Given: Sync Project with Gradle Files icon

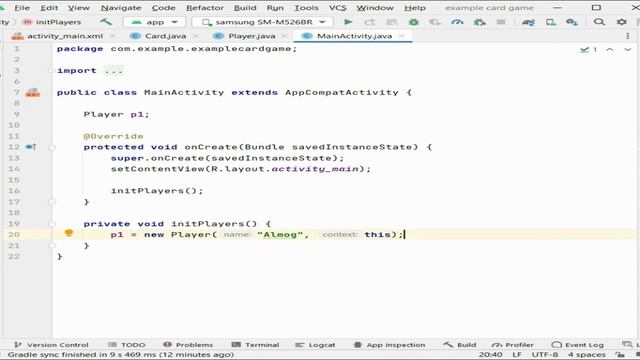Looking at the screenshot, I should point(528,22).
